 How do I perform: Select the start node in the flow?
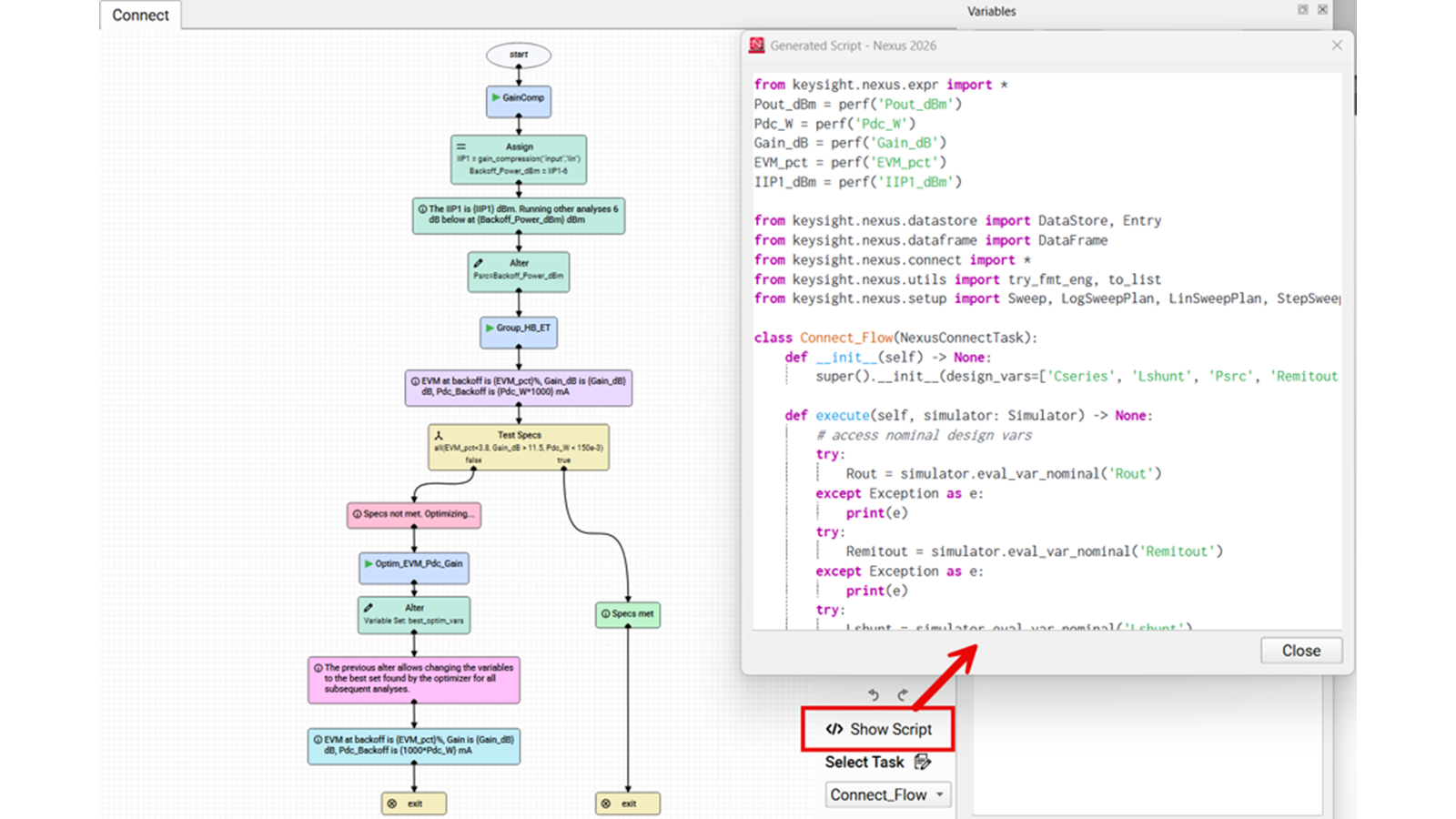pos(519,55)
